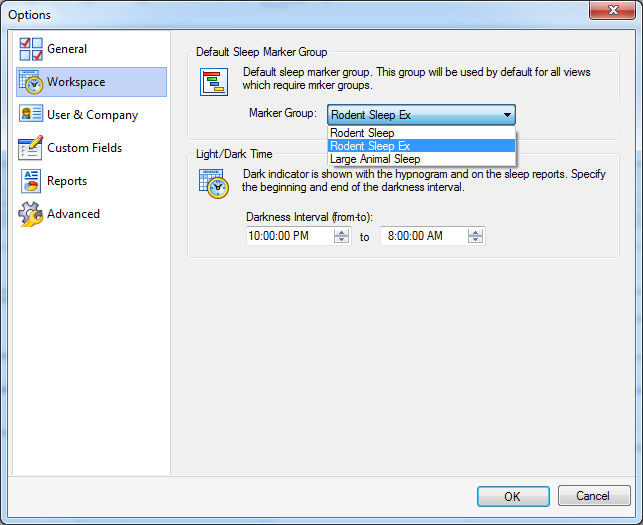The height and width of the screenshot is (525, 643).
Task: Click the Custom Fields pencil icon
Action: click(x=31, y=148)
